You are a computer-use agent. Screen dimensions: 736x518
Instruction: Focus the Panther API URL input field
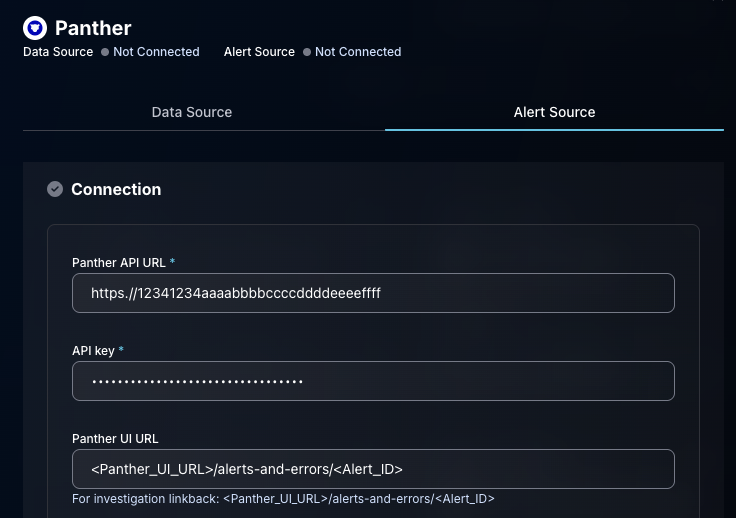point(373,293)
